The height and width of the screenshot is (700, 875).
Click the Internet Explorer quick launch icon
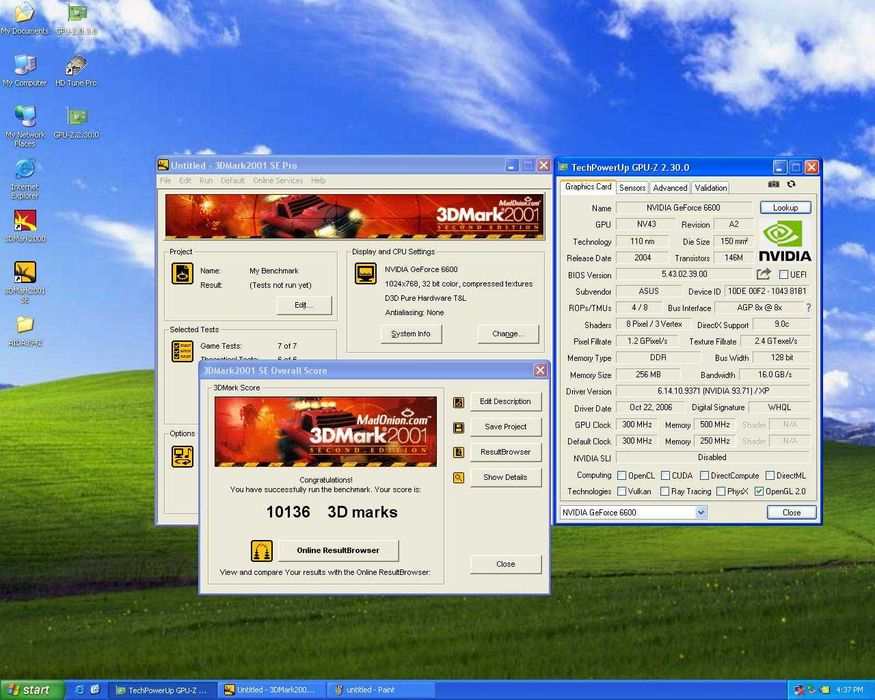(79, 690)
